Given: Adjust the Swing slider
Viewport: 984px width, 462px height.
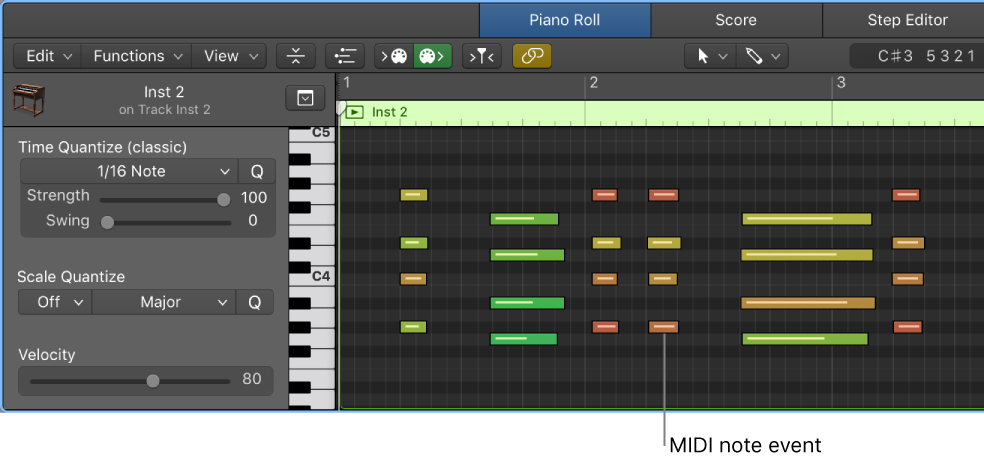Looking at the screenshot, I should coord(107,222).
